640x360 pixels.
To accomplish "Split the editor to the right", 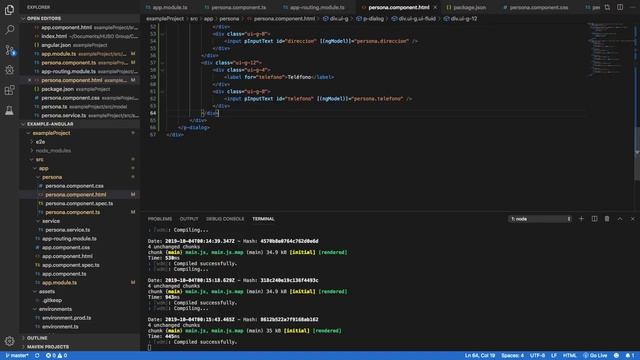I will coord(620,7).
